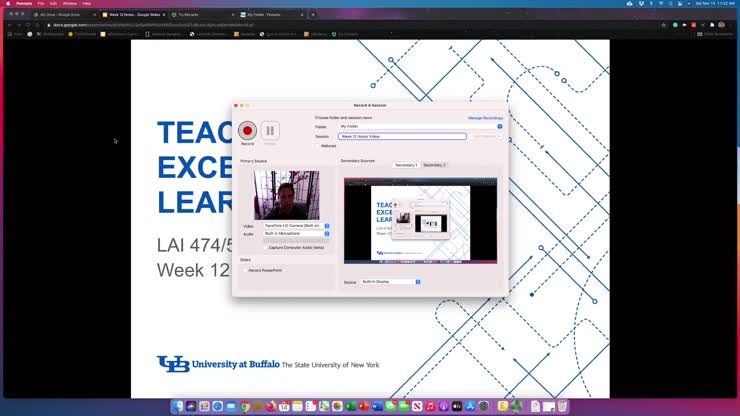Launch Music app from the dock

[x=431, y=406]
